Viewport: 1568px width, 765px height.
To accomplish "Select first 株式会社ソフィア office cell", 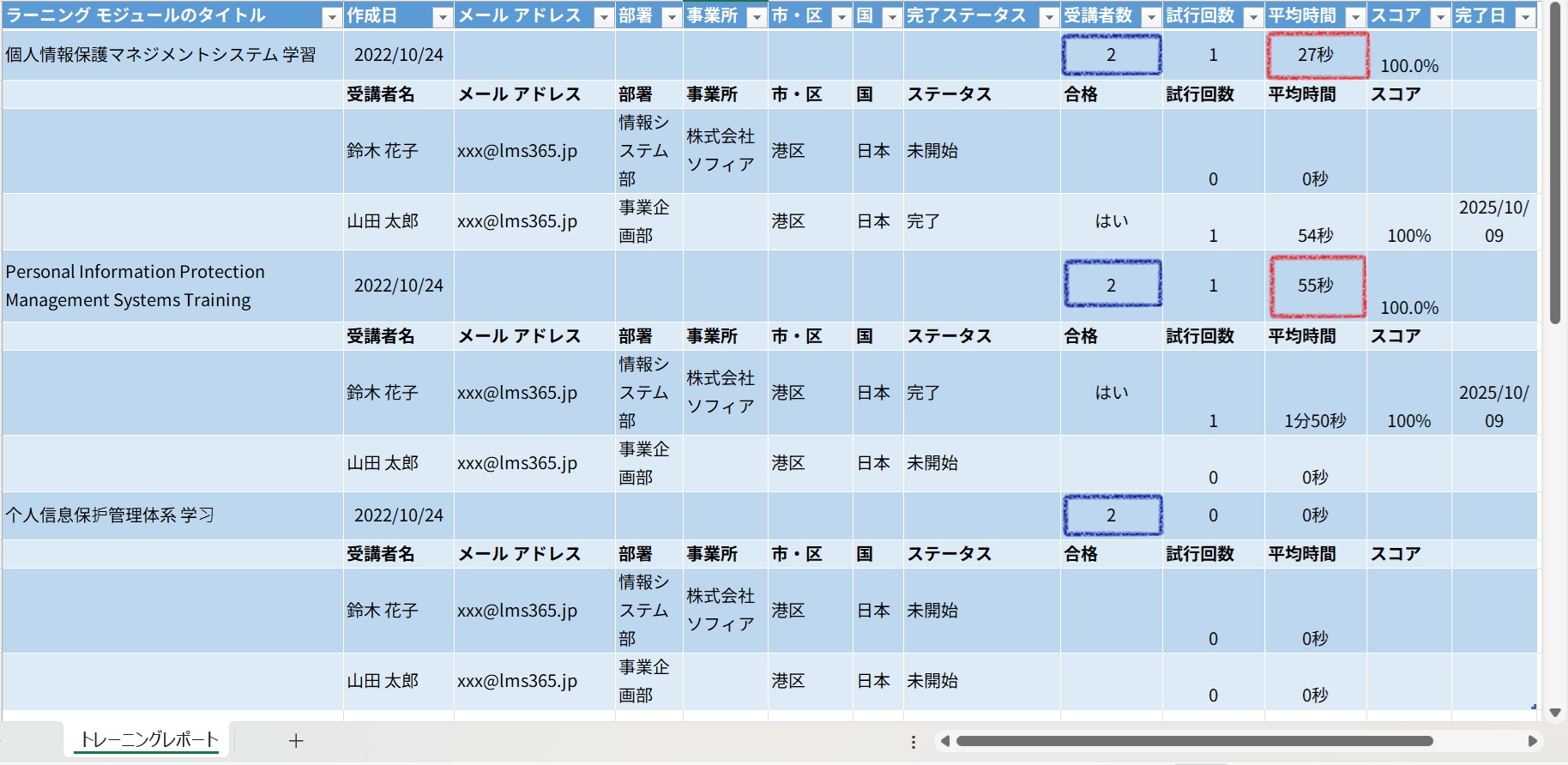I will coord(726,151).
